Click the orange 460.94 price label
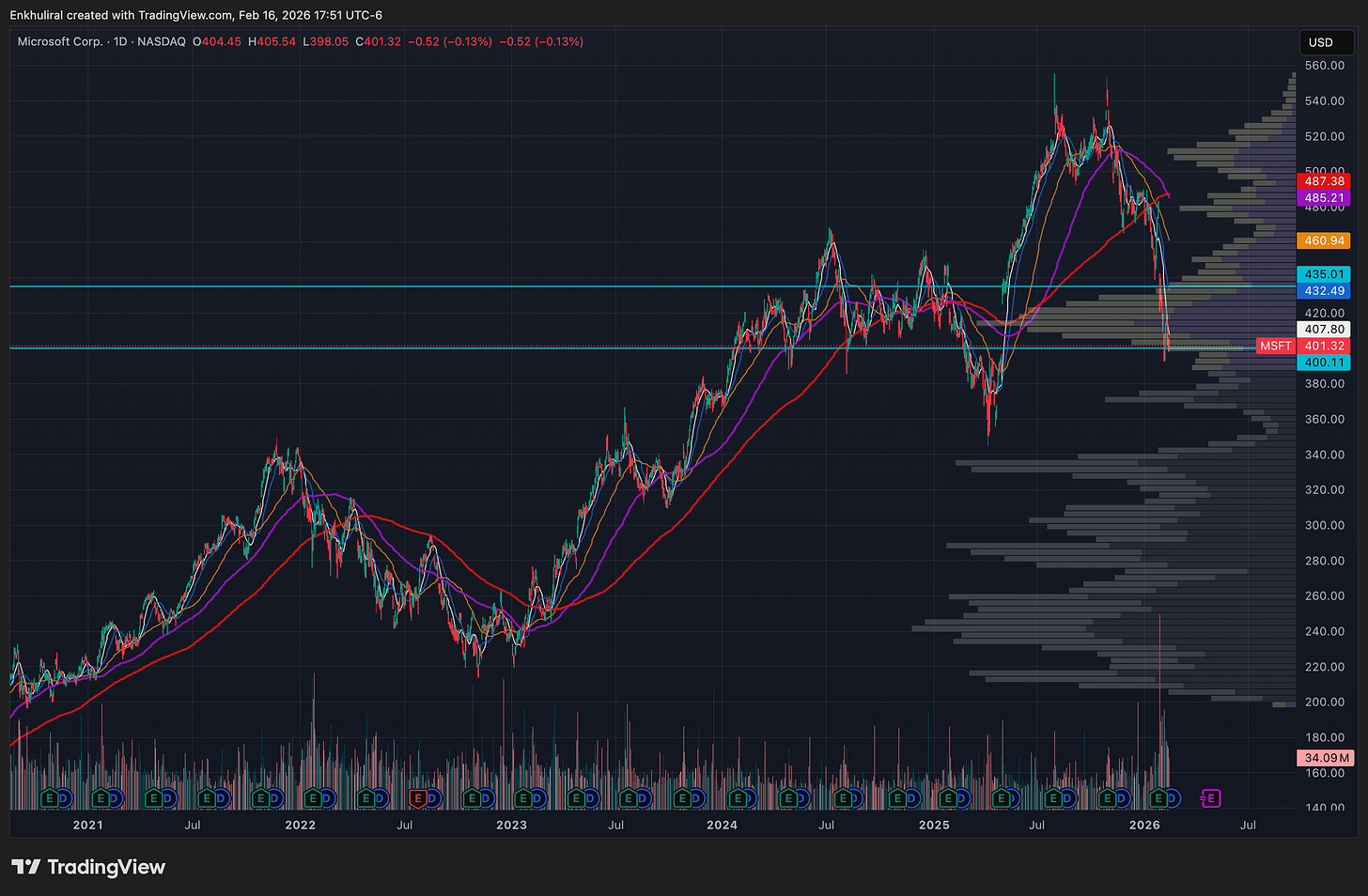Screen dimensions: 1368x896 [x=1324, y=240]
